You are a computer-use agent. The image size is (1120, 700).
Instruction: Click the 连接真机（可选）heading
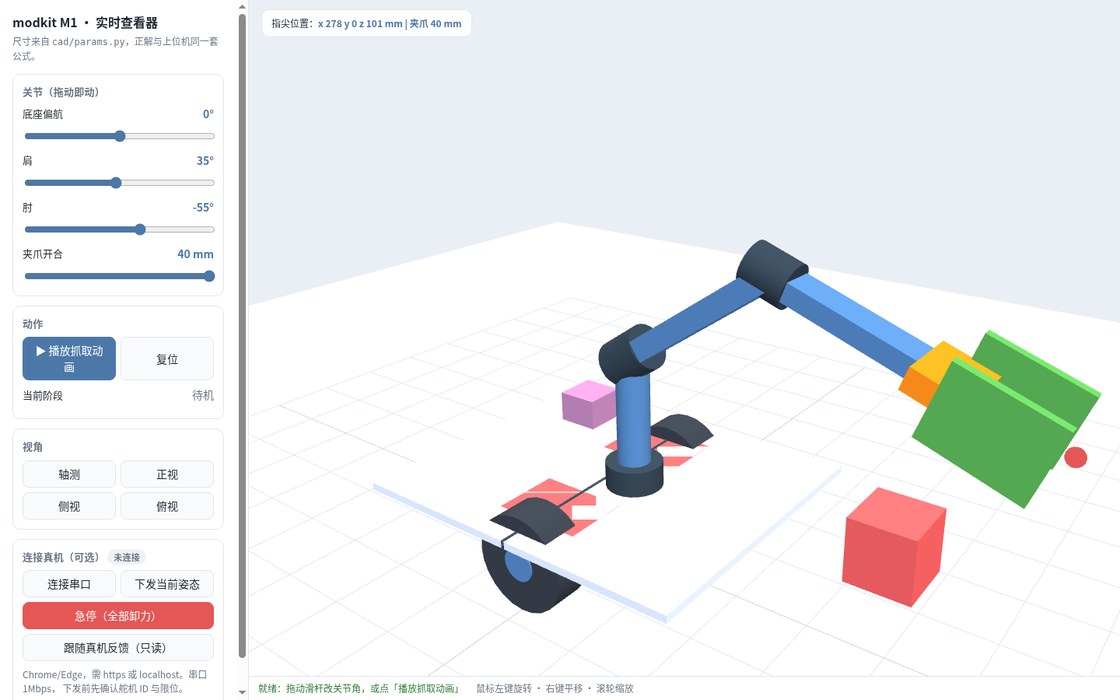click(61, 557)
